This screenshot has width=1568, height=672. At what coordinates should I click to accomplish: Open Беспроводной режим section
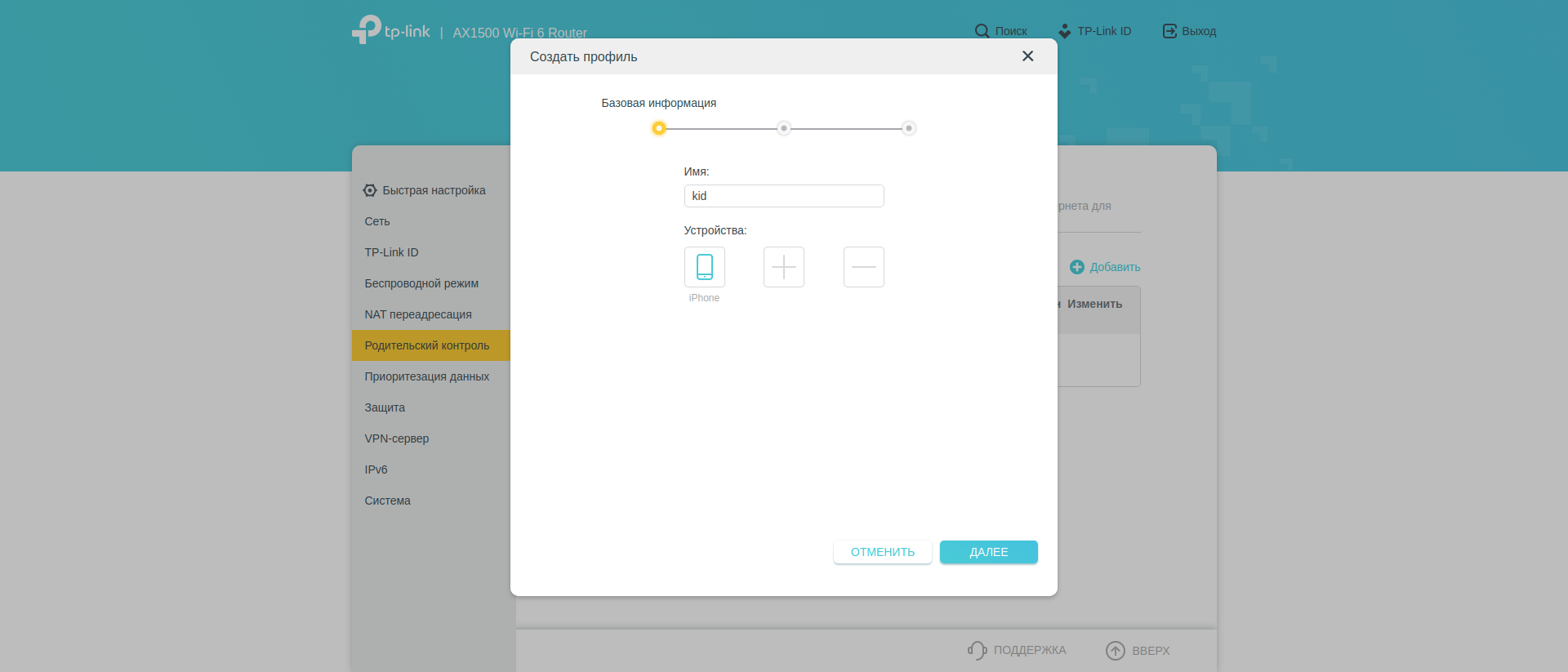421,283
